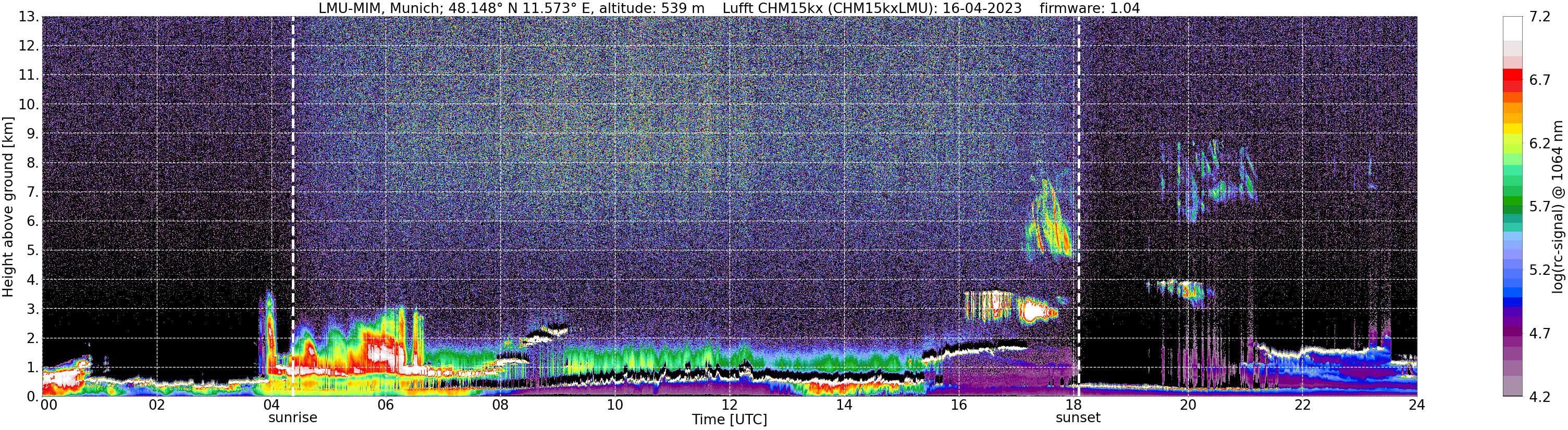Click the '0.' tick on height axis

[32, 397]
